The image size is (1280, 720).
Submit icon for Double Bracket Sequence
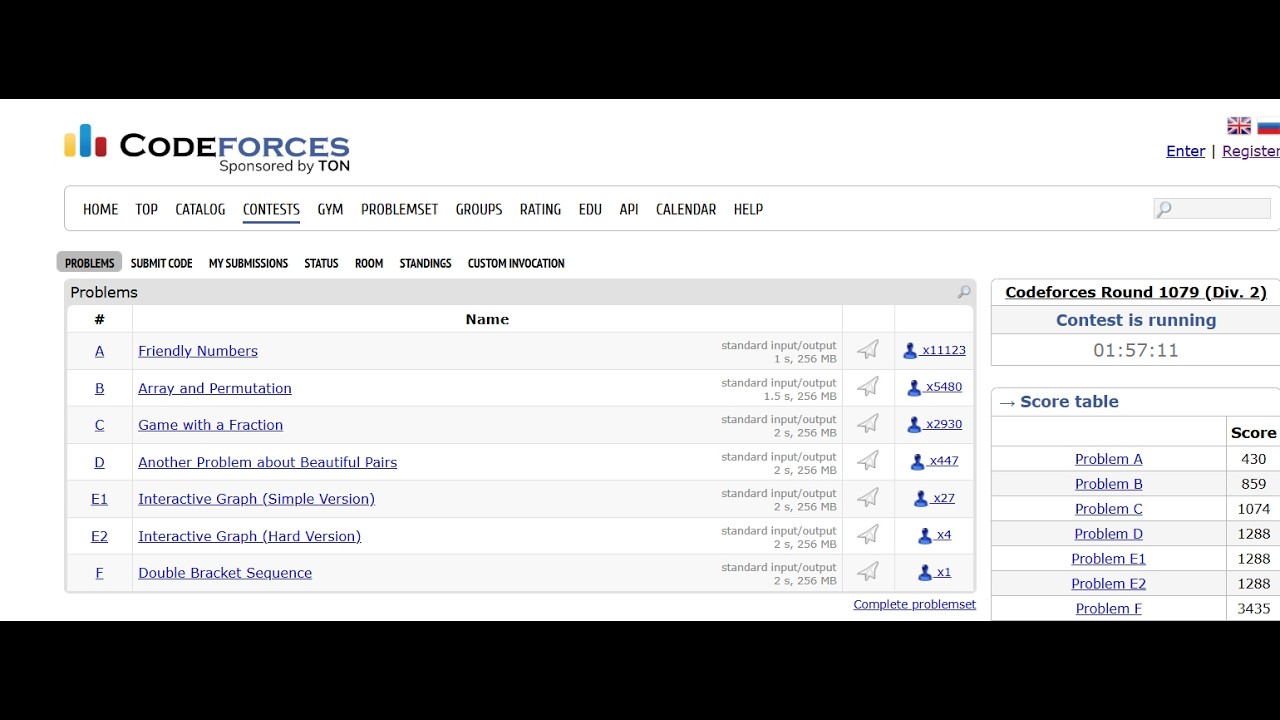(x=868, y=572)
